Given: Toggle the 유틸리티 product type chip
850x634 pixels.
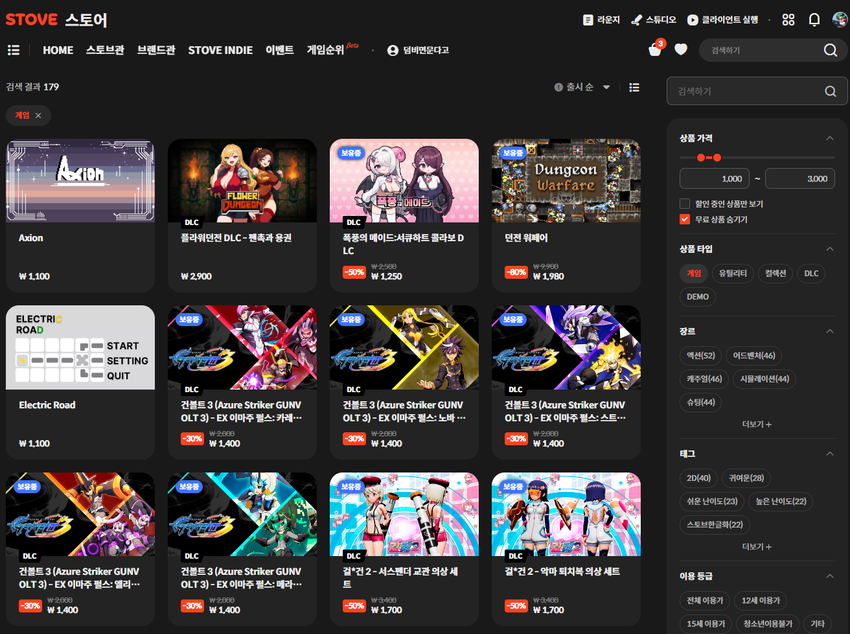Looking at the screenshot, I should coord(733,273).
